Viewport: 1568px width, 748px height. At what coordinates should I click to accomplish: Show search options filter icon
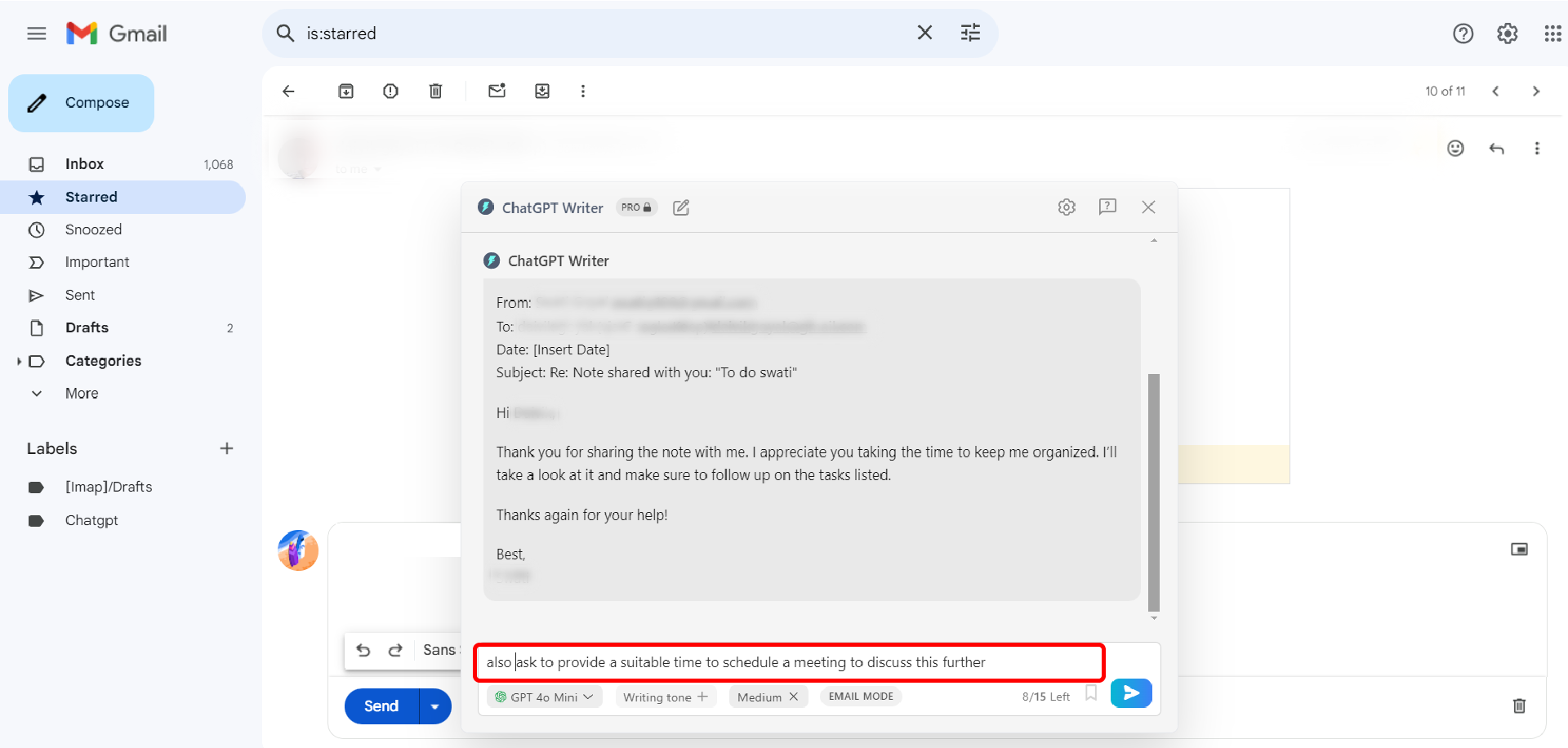[970, 33]
